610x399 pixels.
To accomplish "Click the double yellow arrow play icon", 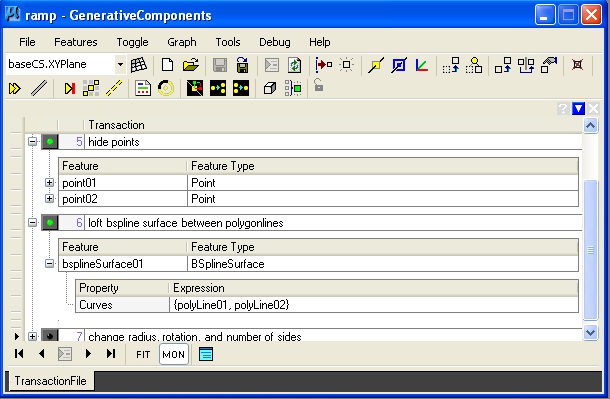I will [15, 89].
